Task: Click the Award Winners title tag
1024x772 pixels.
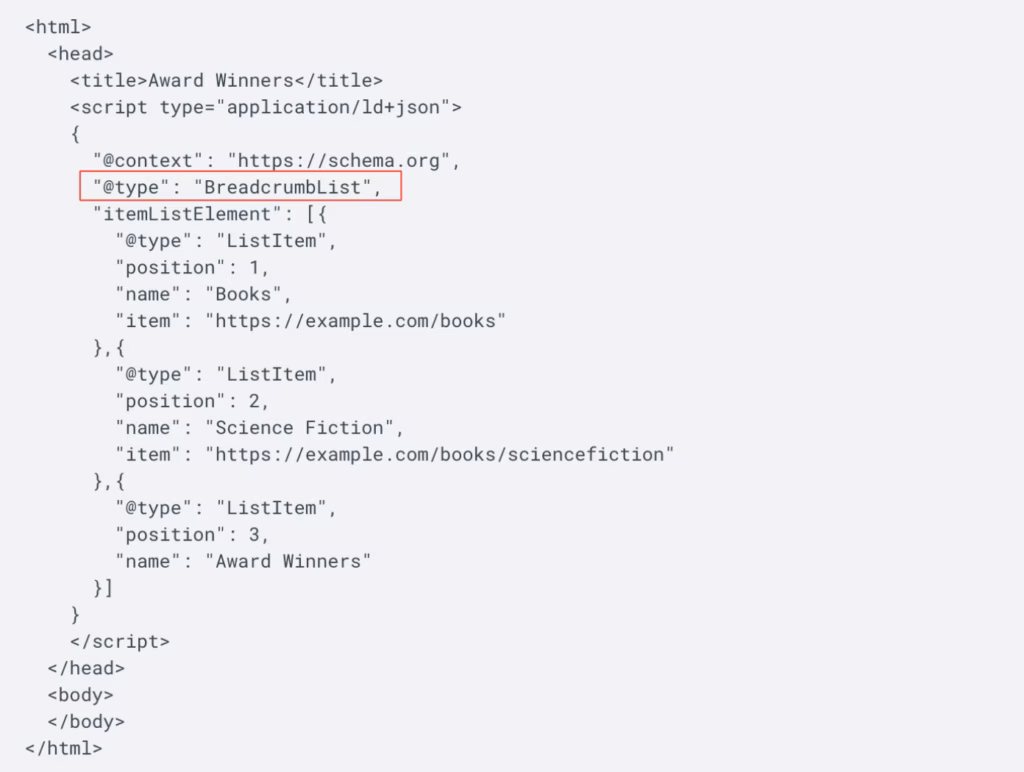Action: point(226,80)
